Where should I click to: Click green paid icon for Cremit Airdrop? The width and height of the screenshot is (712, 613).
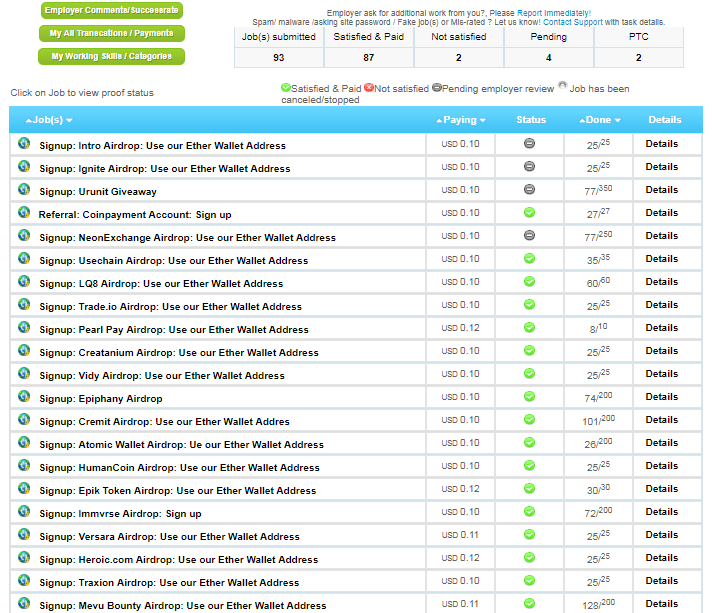[529, 420]
